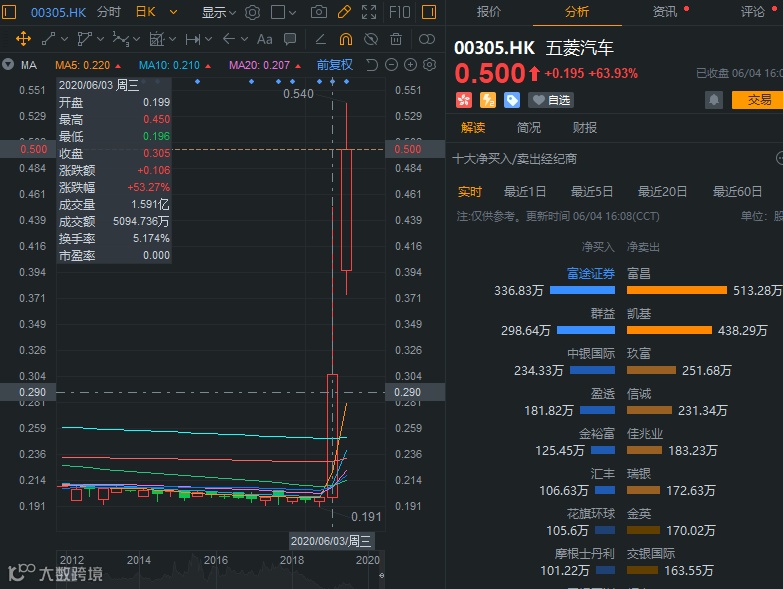
Task: Click the blue tag badge icon
Action: point(512,100)
